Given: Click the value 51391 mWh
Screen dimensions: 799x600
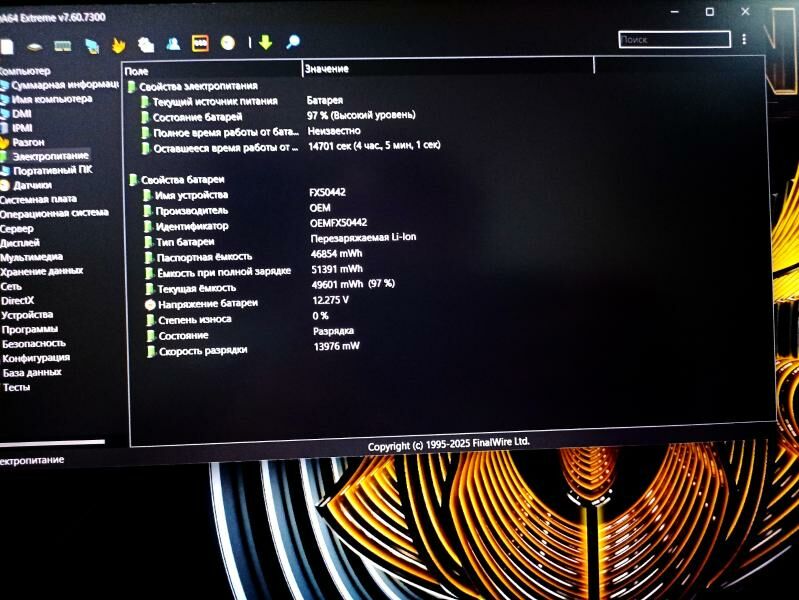Looking at the screenshot, I should [337, 269].
